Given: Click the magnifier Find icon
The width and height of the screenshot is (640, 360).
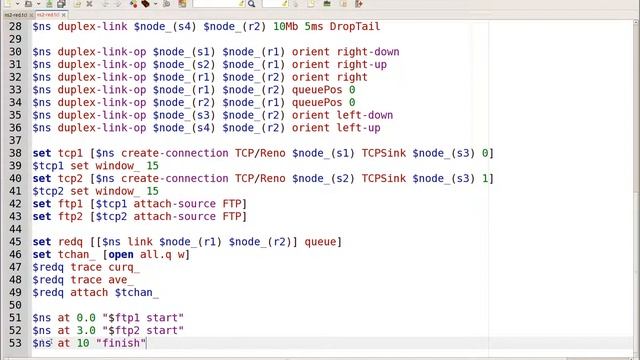Looking at the screenshot, I should click(x=251, y=4).
